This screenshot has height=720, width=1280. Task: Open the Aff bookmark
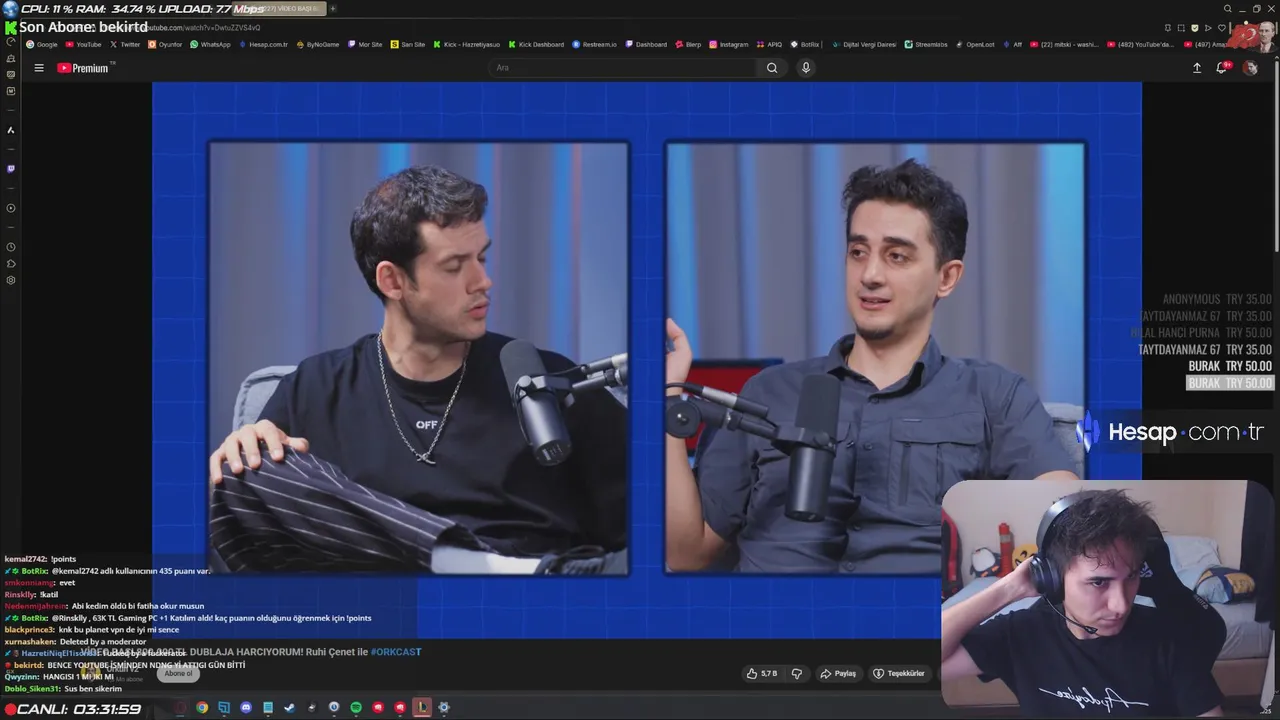tap(1013, 44)
